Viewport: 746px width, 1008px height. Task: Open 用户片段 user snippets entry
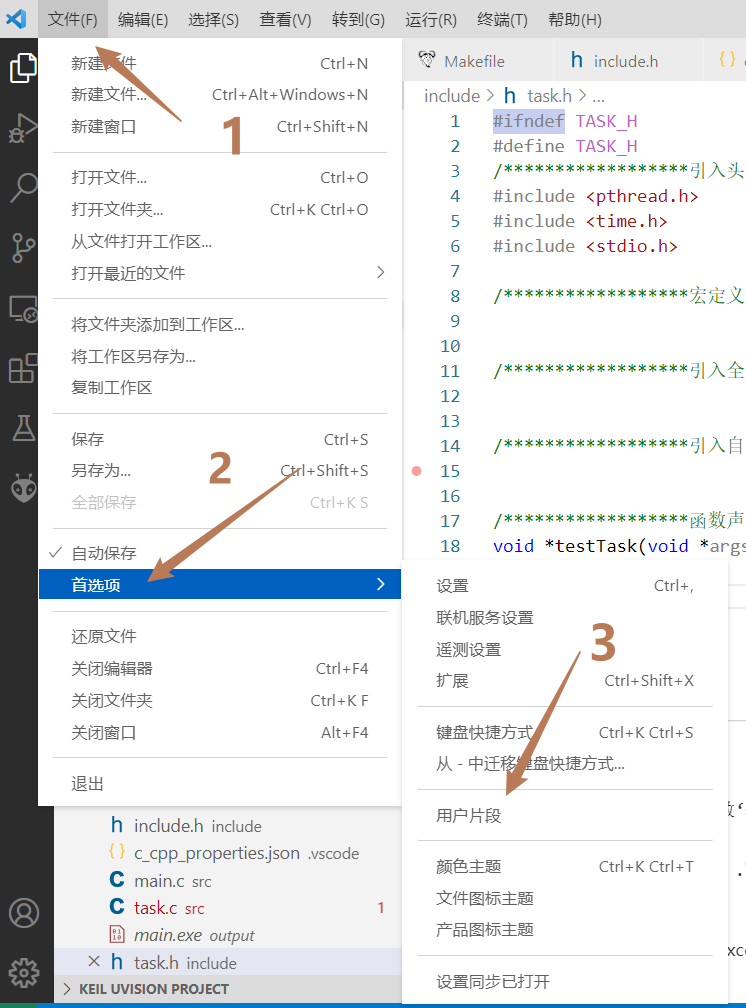point(565,816)
